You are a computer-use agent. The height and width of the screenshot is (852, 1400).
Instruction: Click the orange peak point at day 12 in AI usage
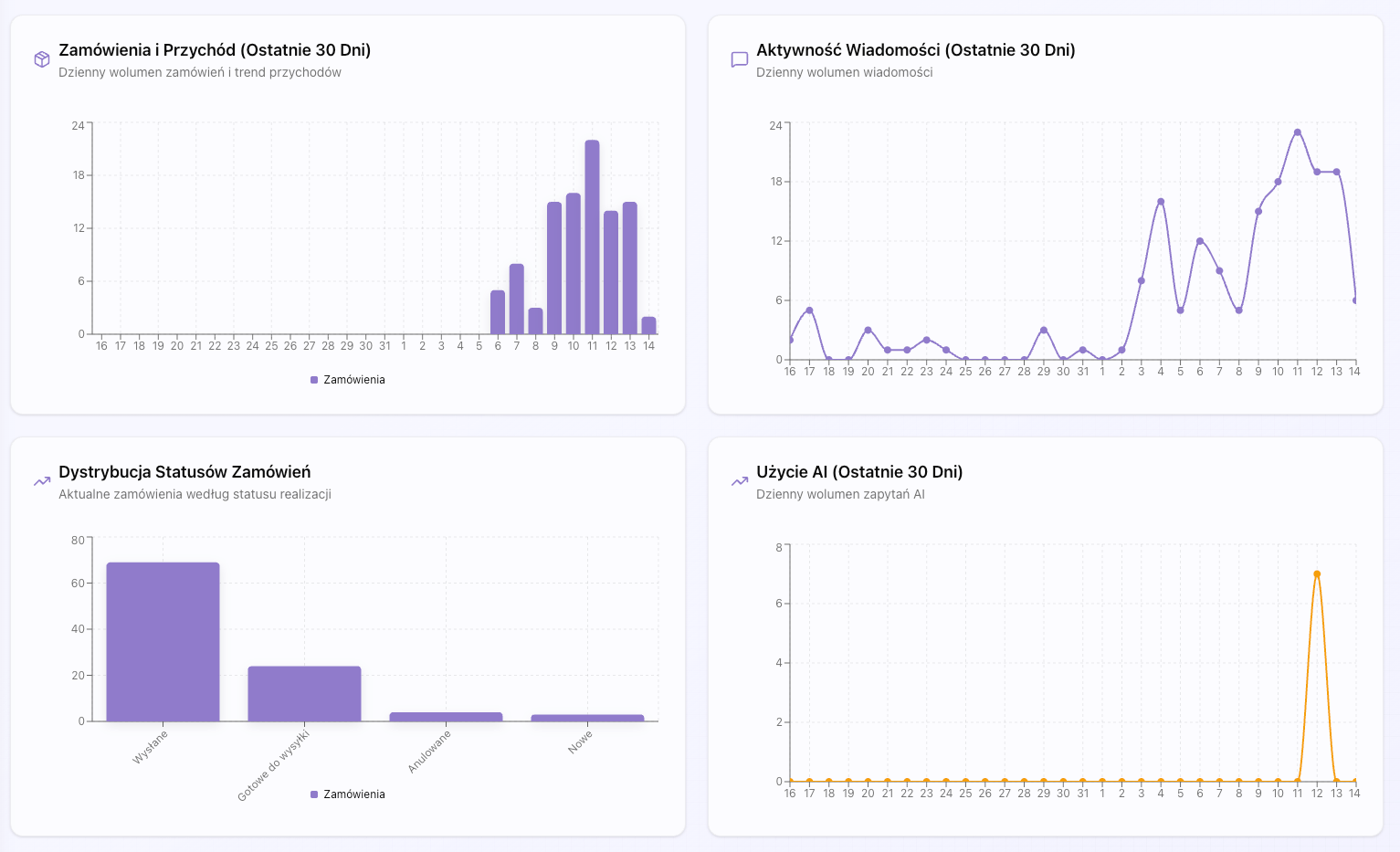pyautogui.click(x=1317, y=574)
